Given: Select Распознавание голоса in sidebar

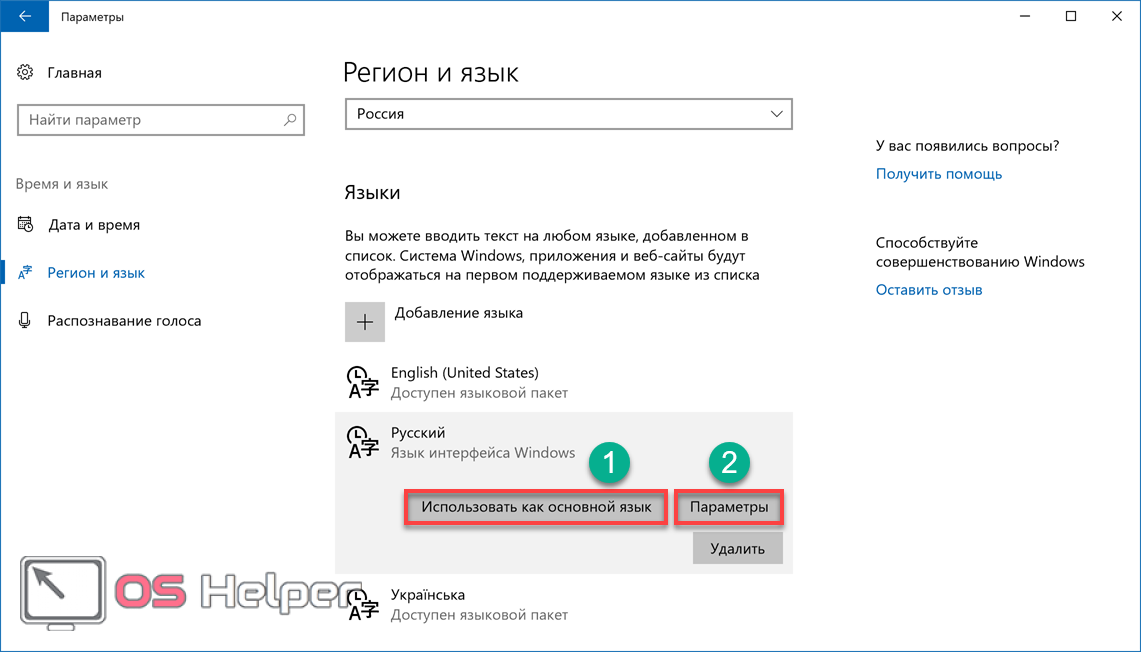Looking at the screenshot, I should point(124,321).
